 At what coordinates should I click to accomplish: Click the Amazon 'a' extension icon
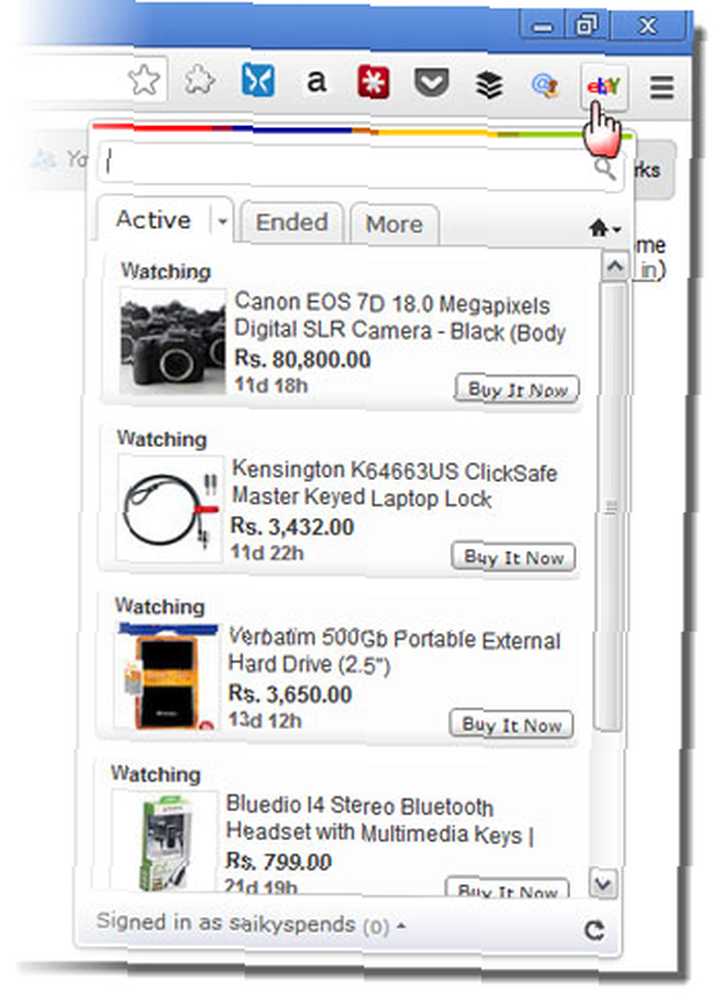coord(316,82)
